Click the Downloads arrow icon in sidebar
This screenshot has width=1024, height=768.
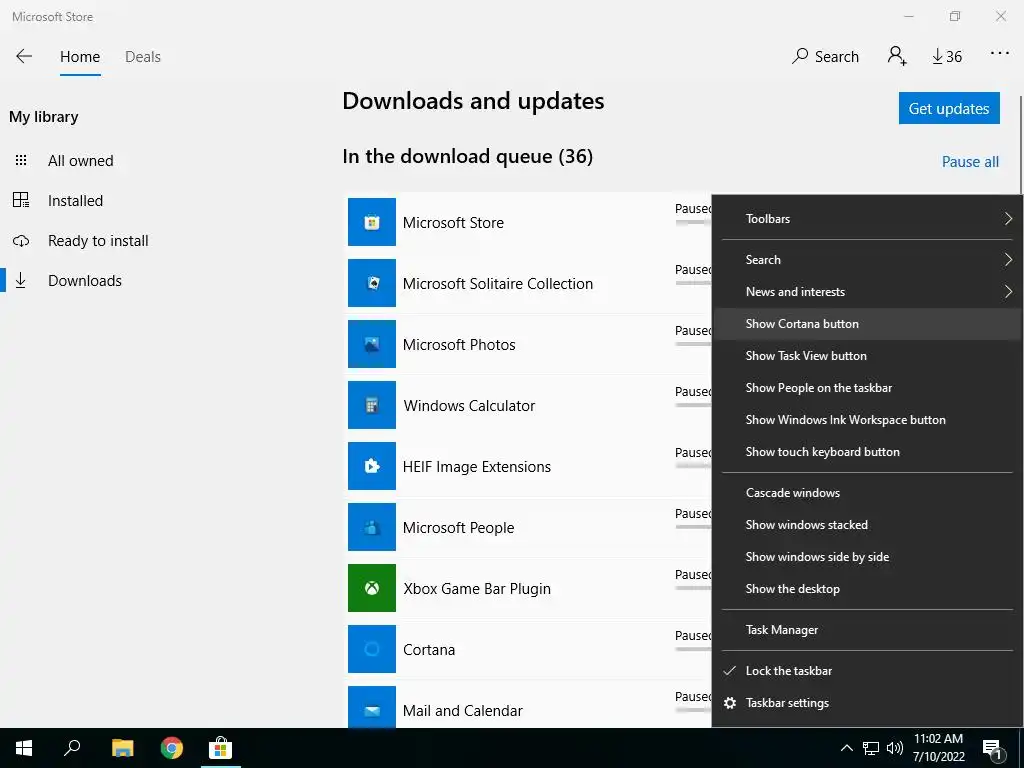point(21,280)
